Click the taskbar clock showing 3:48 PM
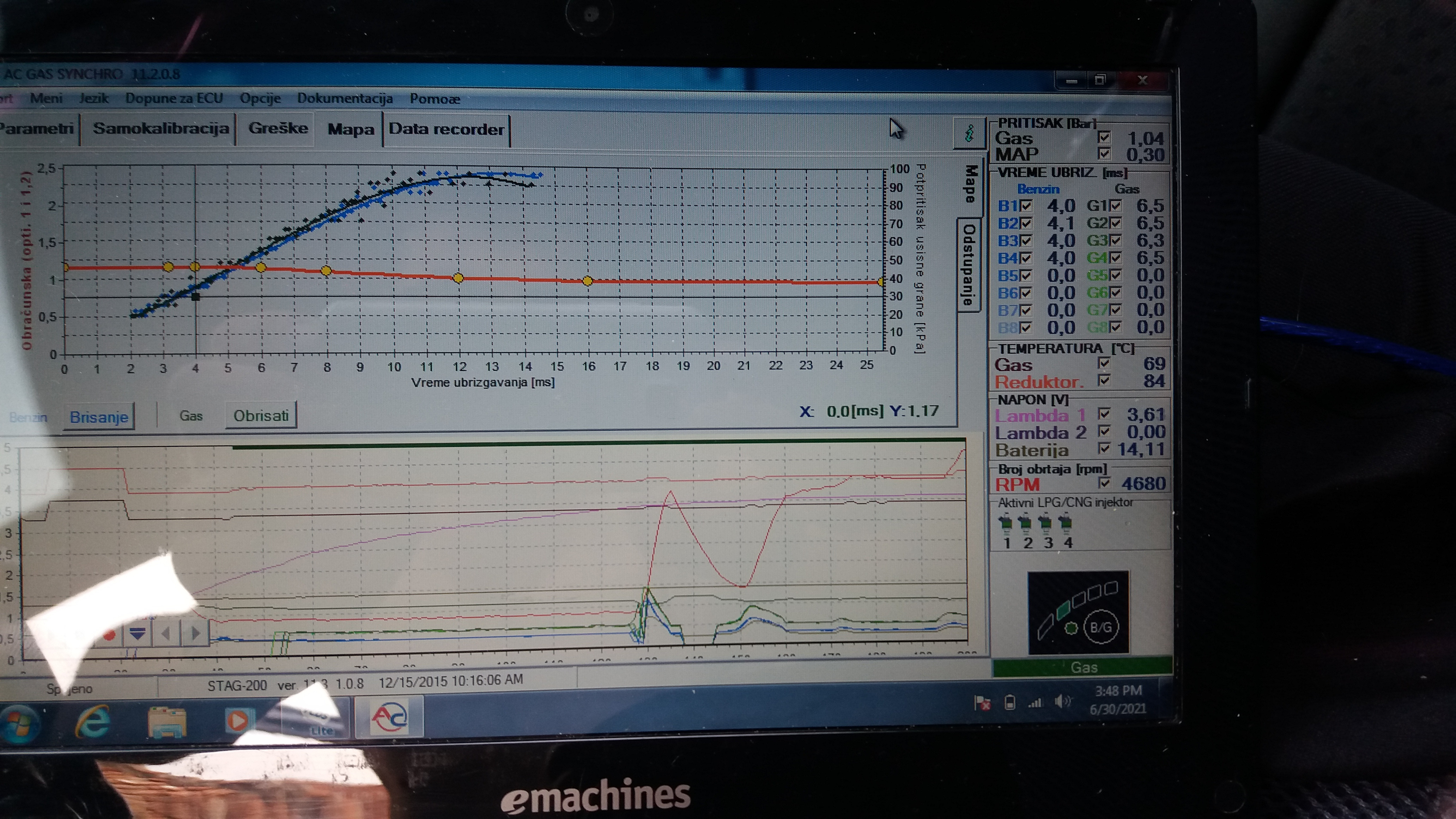 (1118, 699)
